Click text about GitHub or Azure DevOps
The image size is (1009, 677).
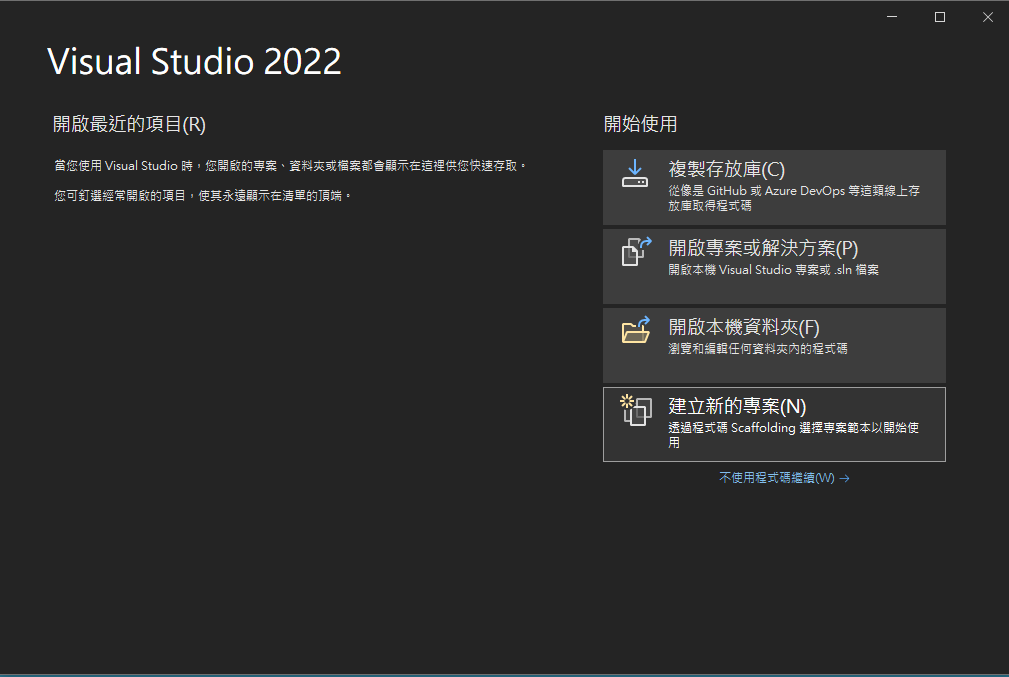(x=794, y=198)
